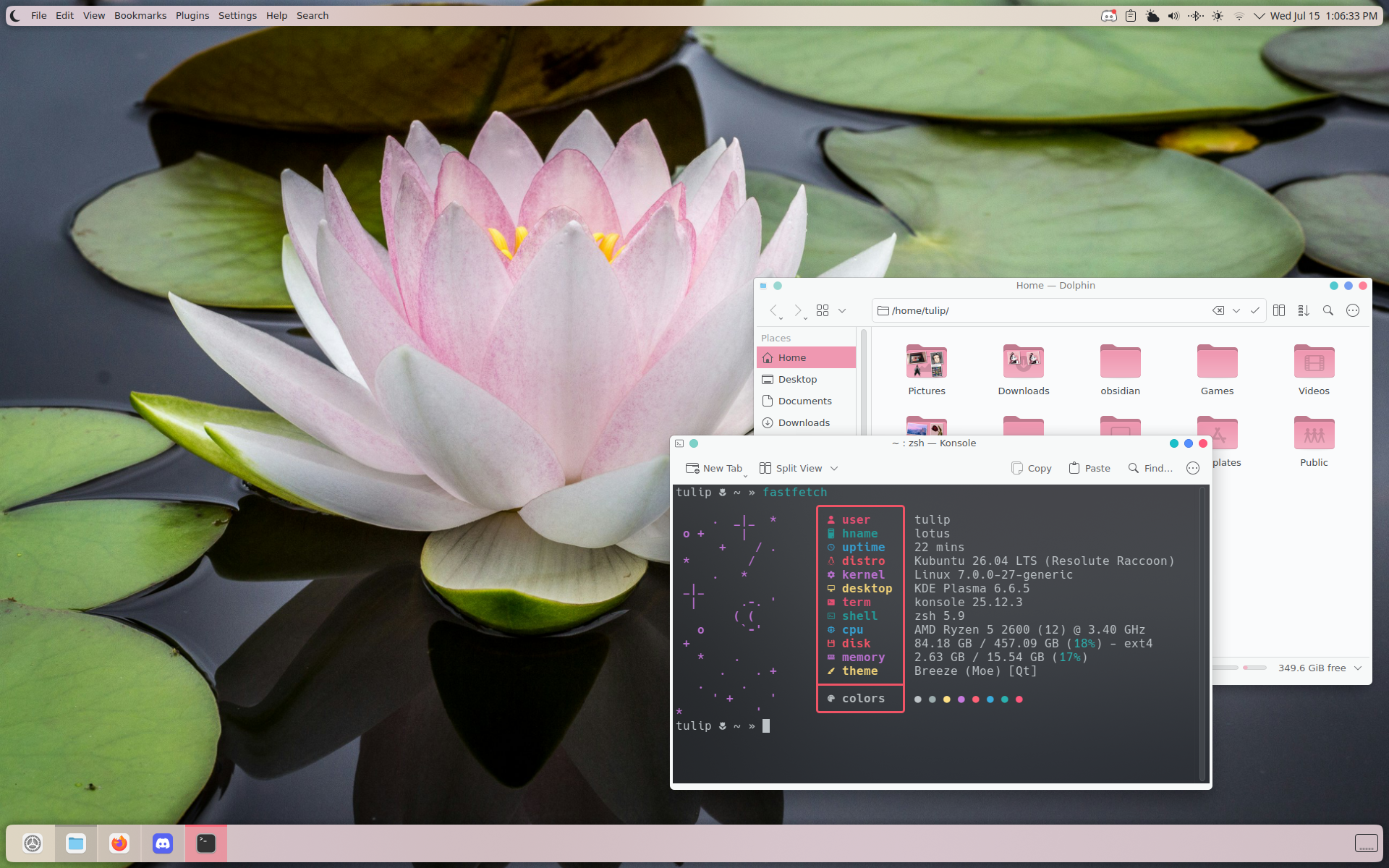The height and width of the screenshot is (868, 1389).
Task: Open Konsole window menu icon in titlebar
Action: pyautogui.click(x=679, y=443)
